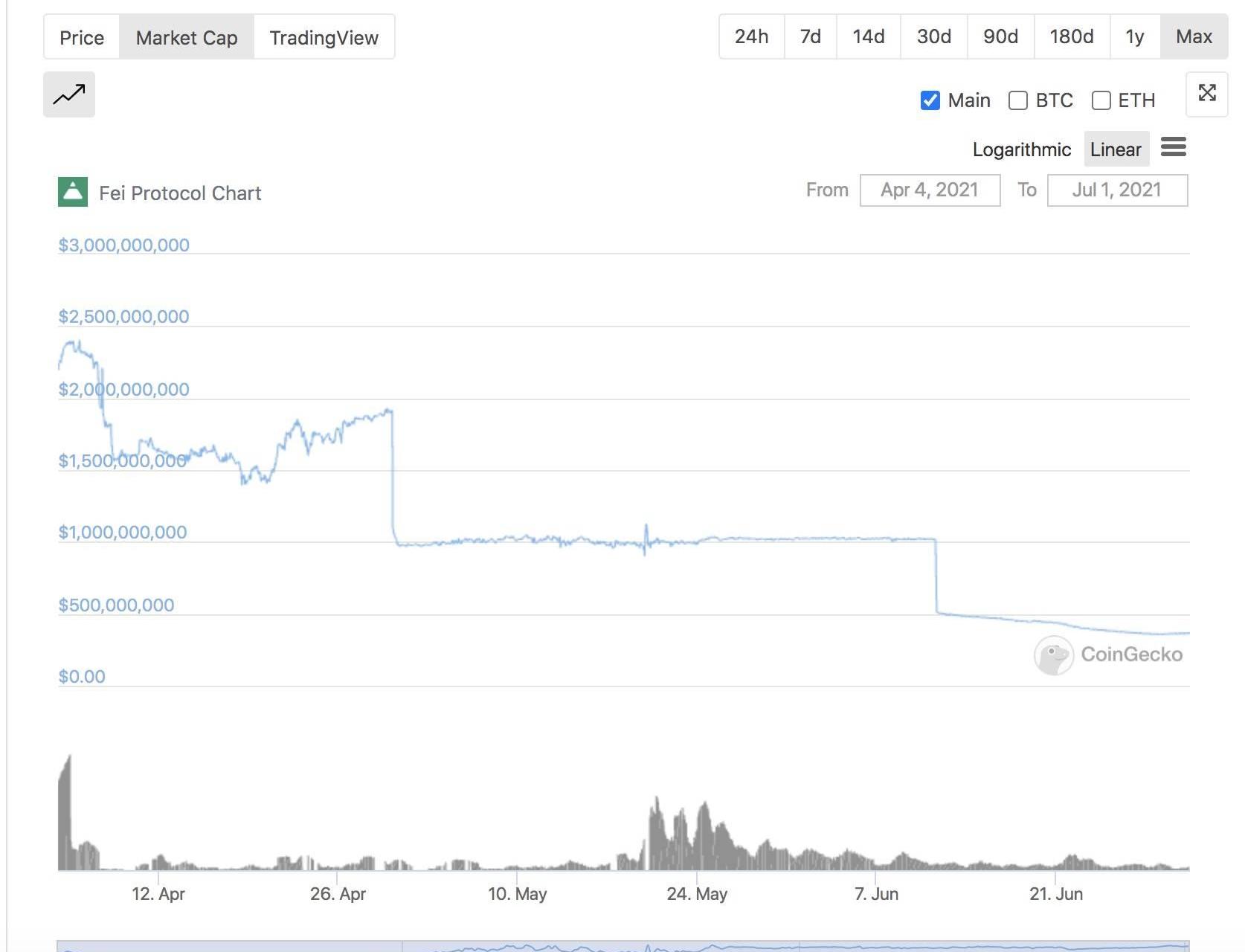This screenshot has width=1245, height=952.
Task: Click the 10. May date label
Action: point(518,894)
